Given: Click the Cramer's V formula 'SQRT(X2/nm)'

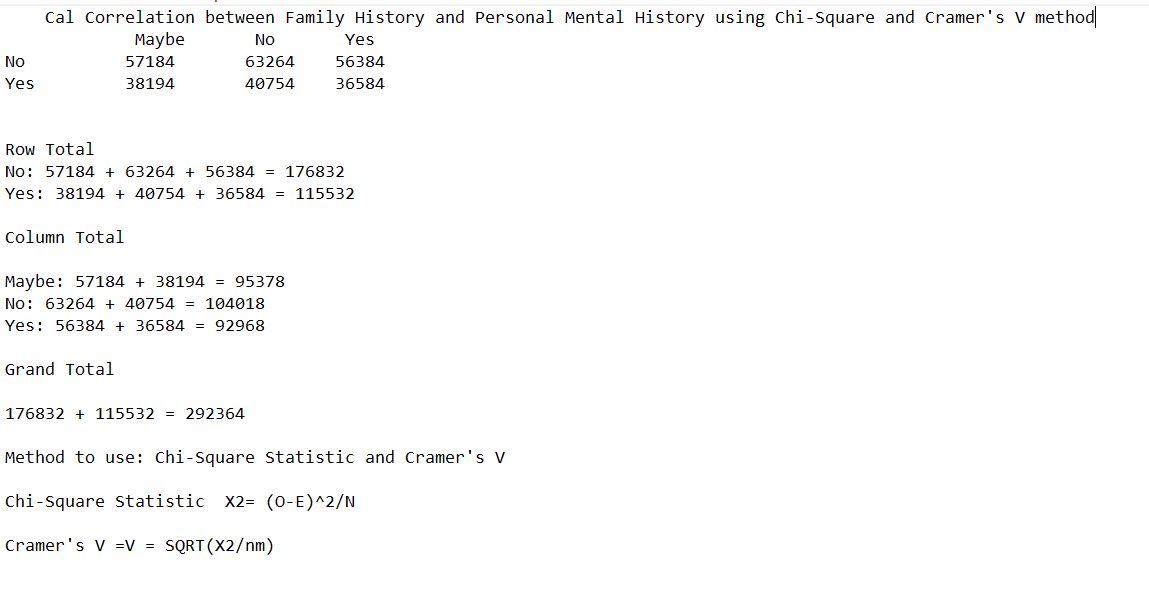Looking at the screenshot, I should [219, 546].
